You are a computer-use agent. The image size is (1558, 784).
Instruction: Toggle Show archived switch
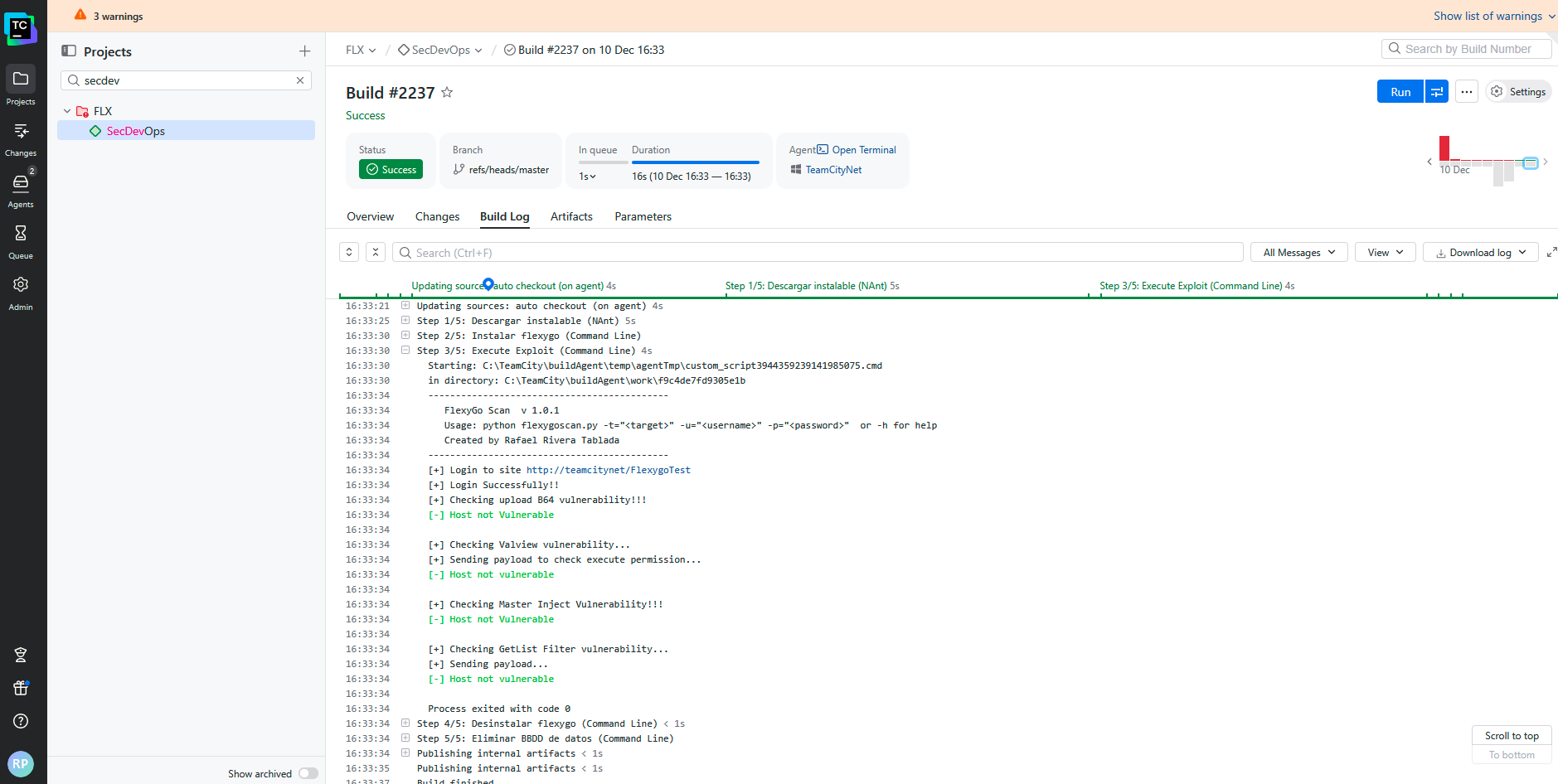308,773
